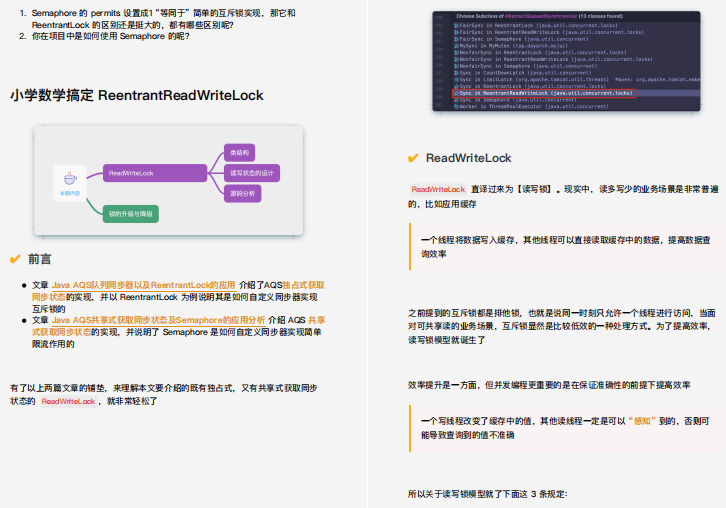Click the NonfairSync in ReentrantLock row

click(x=540, y=53)
